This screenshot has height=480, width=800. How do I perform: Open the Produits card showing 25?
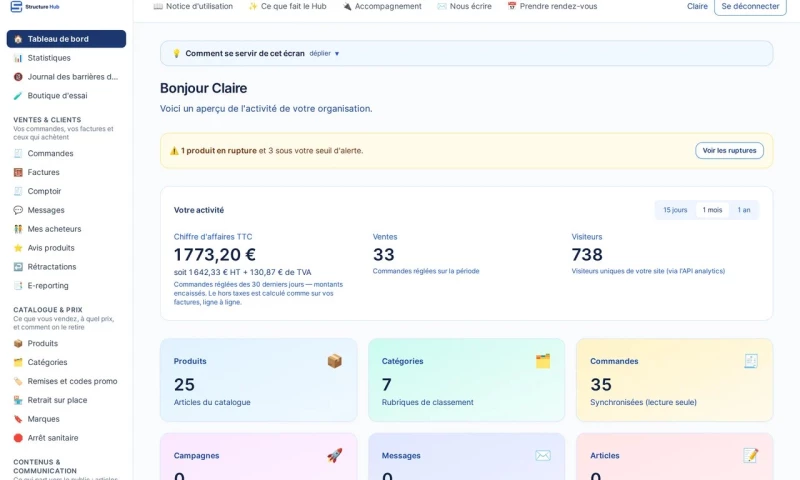(259, 380)
